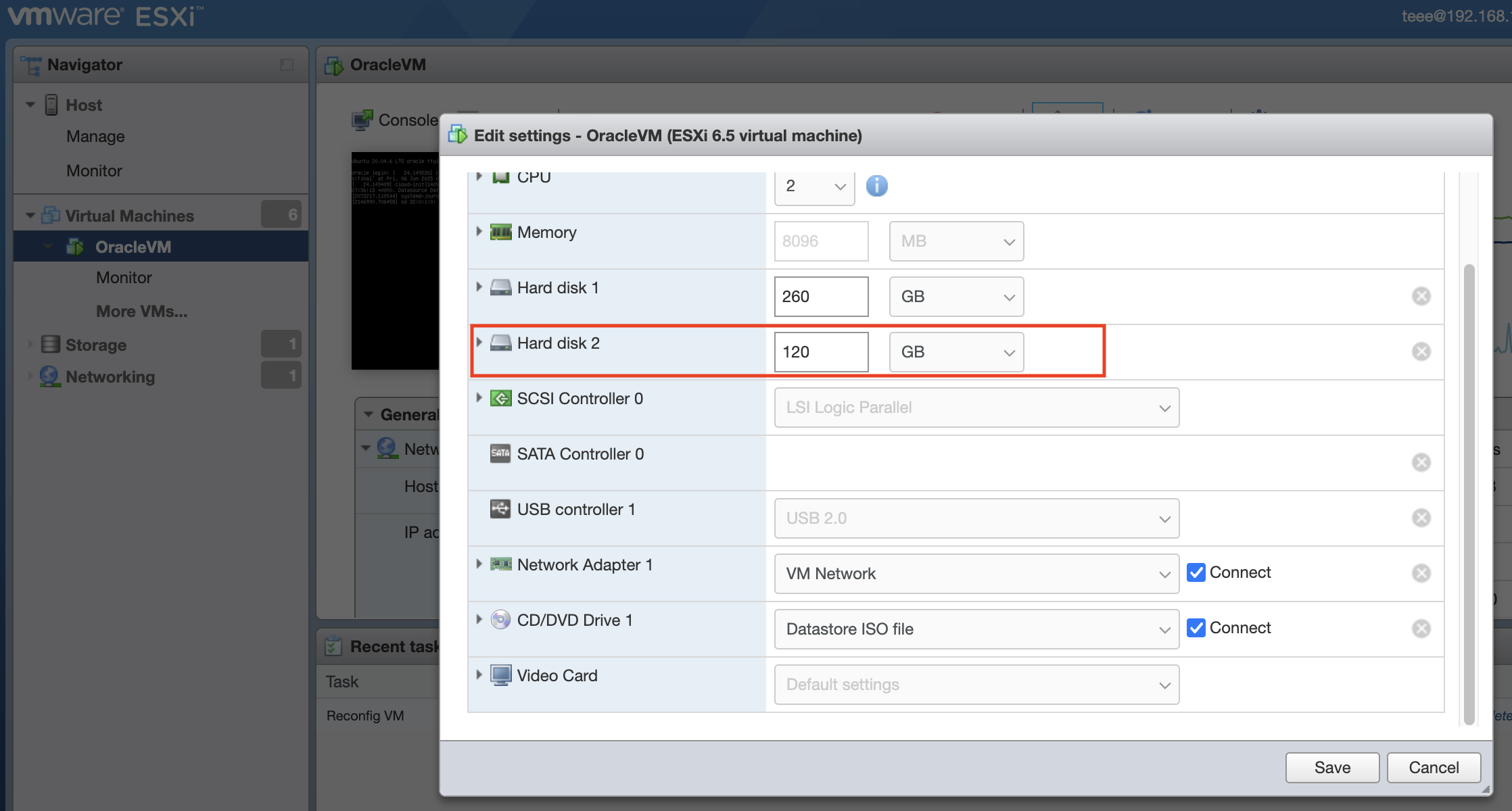
Task: Open More VMs... in Navigator
Action: [141, 311]
